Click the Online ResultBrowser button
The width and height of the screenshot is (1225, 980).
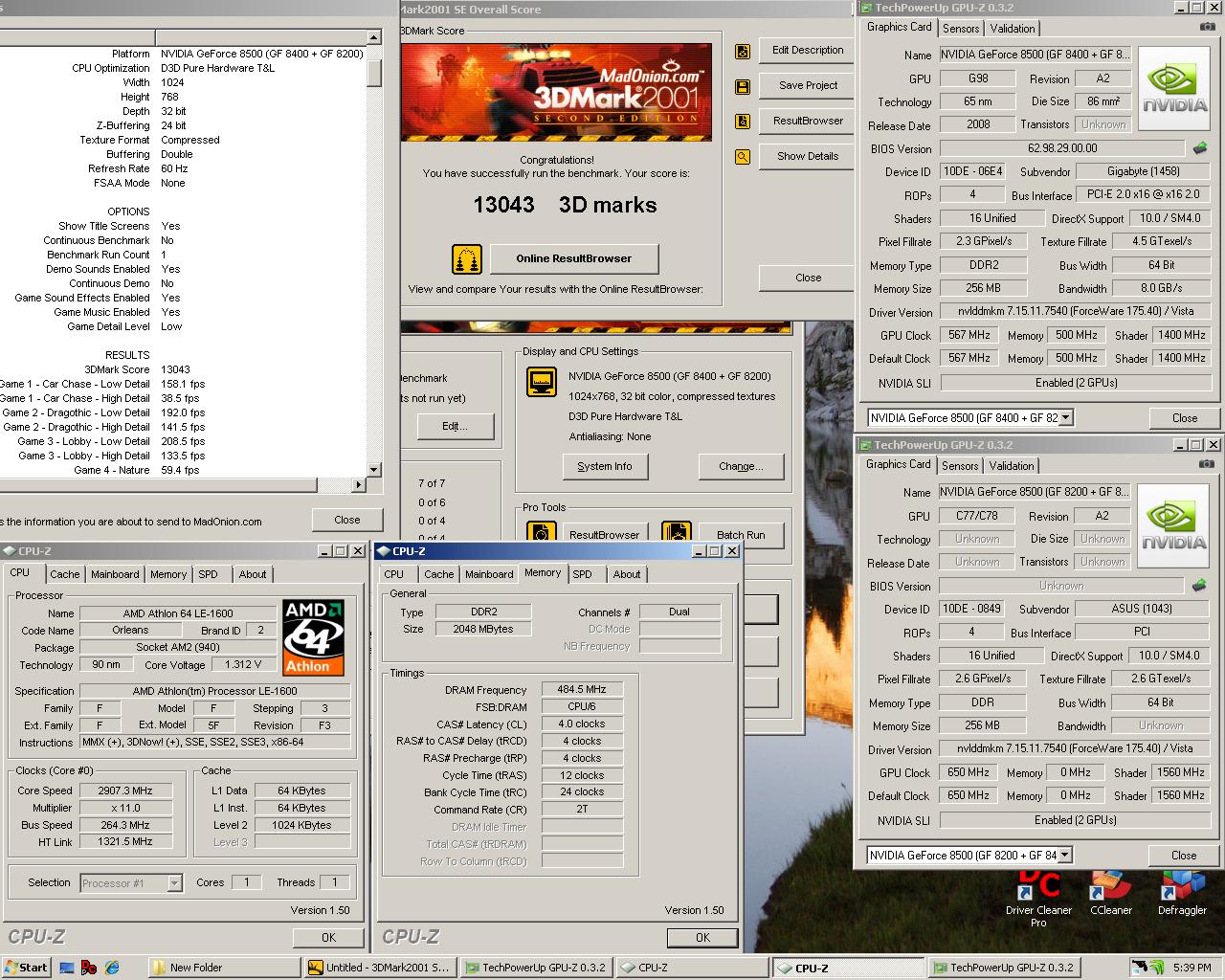pyautogui.click(x=574, y=258)
